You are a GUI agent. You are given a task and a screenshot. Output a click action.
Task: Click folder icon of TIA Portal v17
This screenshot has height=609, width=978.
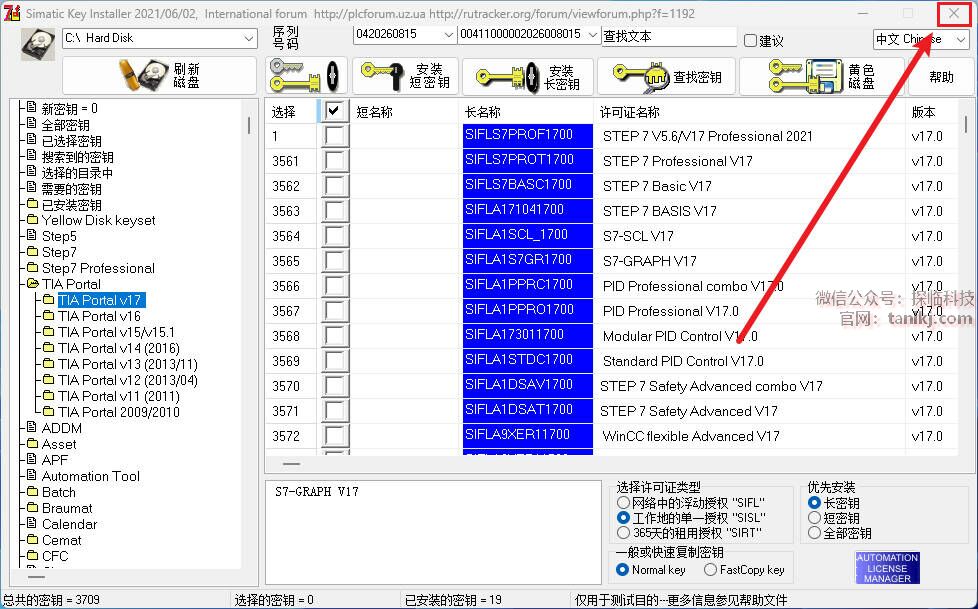[49, 300]
